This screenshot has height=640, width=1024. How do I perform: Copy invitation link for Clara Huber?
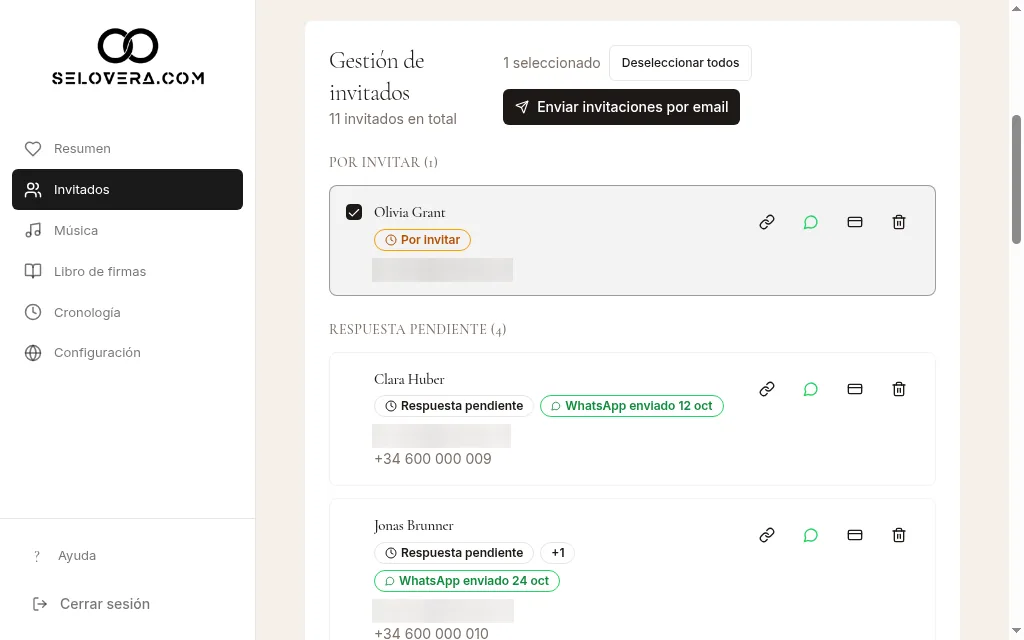point(767,389)
